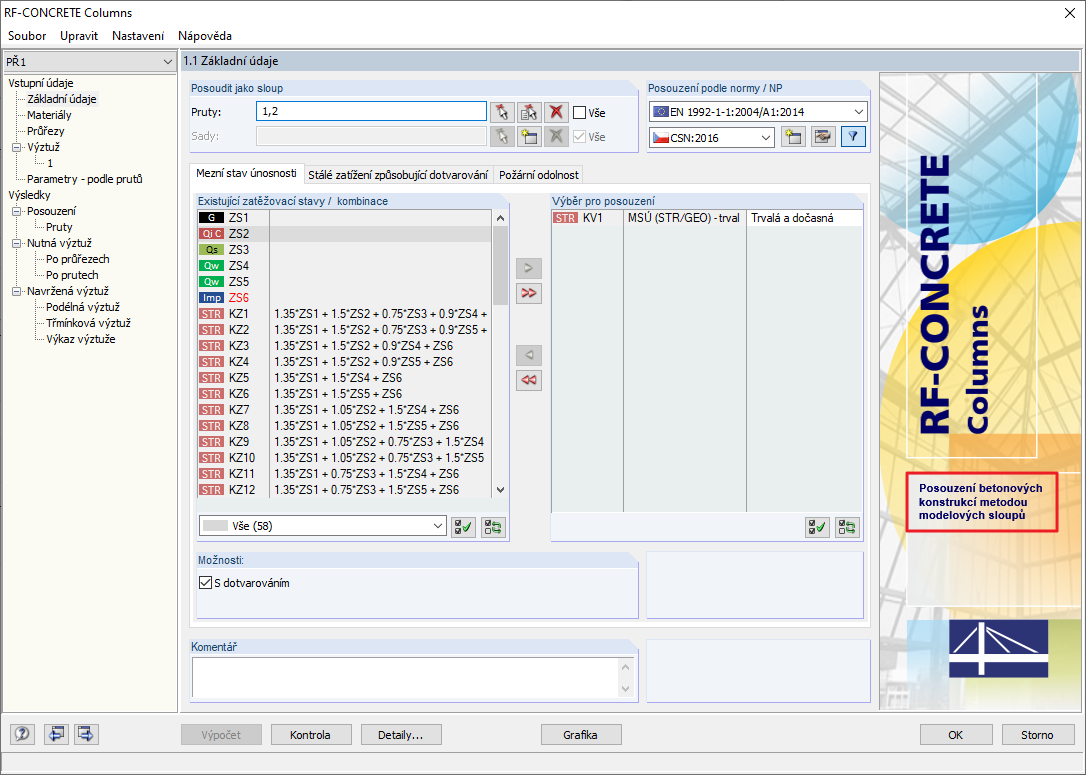Click the Storno button
The image size is (1086, 775).
tap(1037, 735)
